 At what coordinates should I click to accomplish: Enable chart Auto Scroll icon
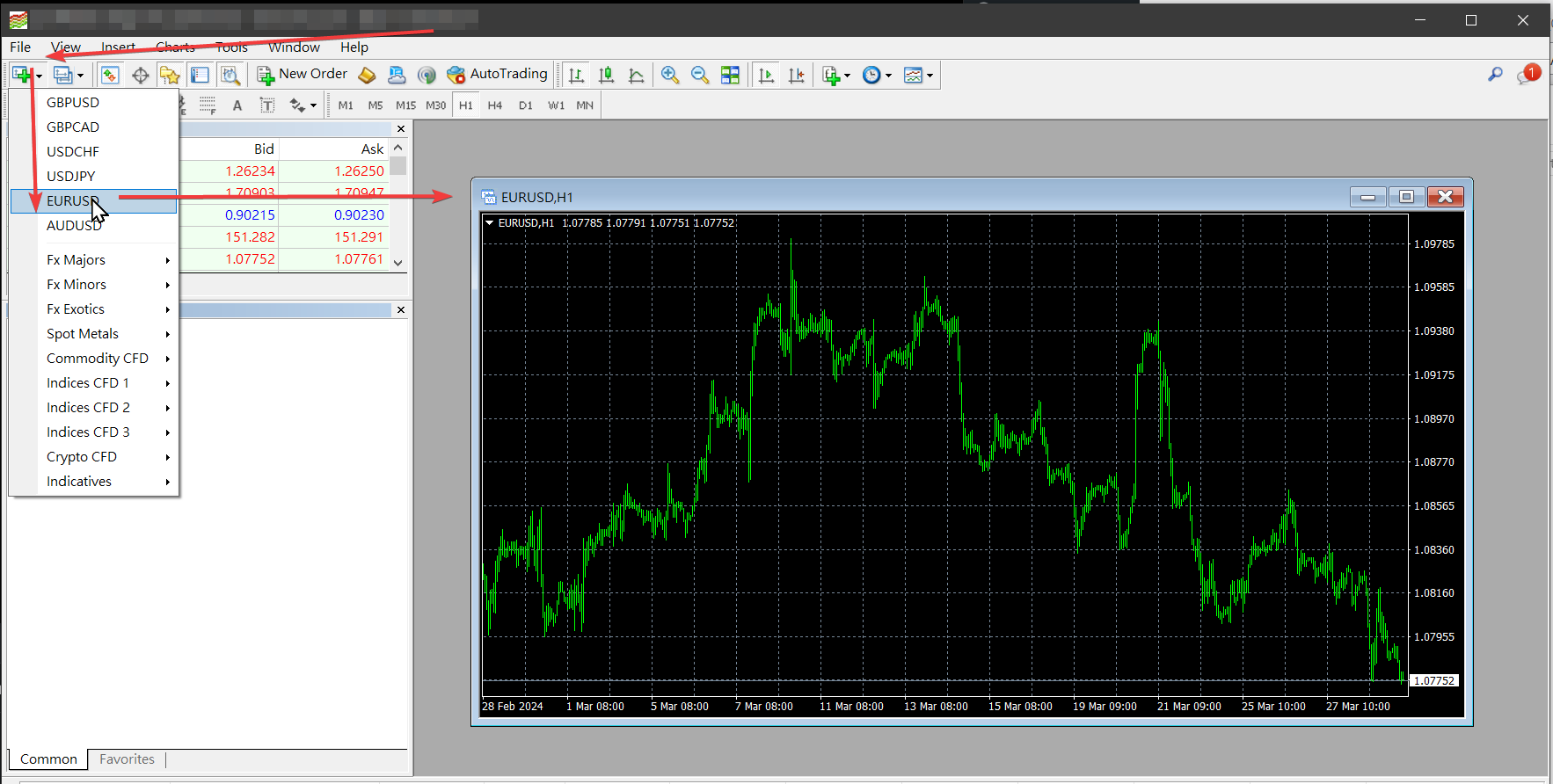pos(767,75)
